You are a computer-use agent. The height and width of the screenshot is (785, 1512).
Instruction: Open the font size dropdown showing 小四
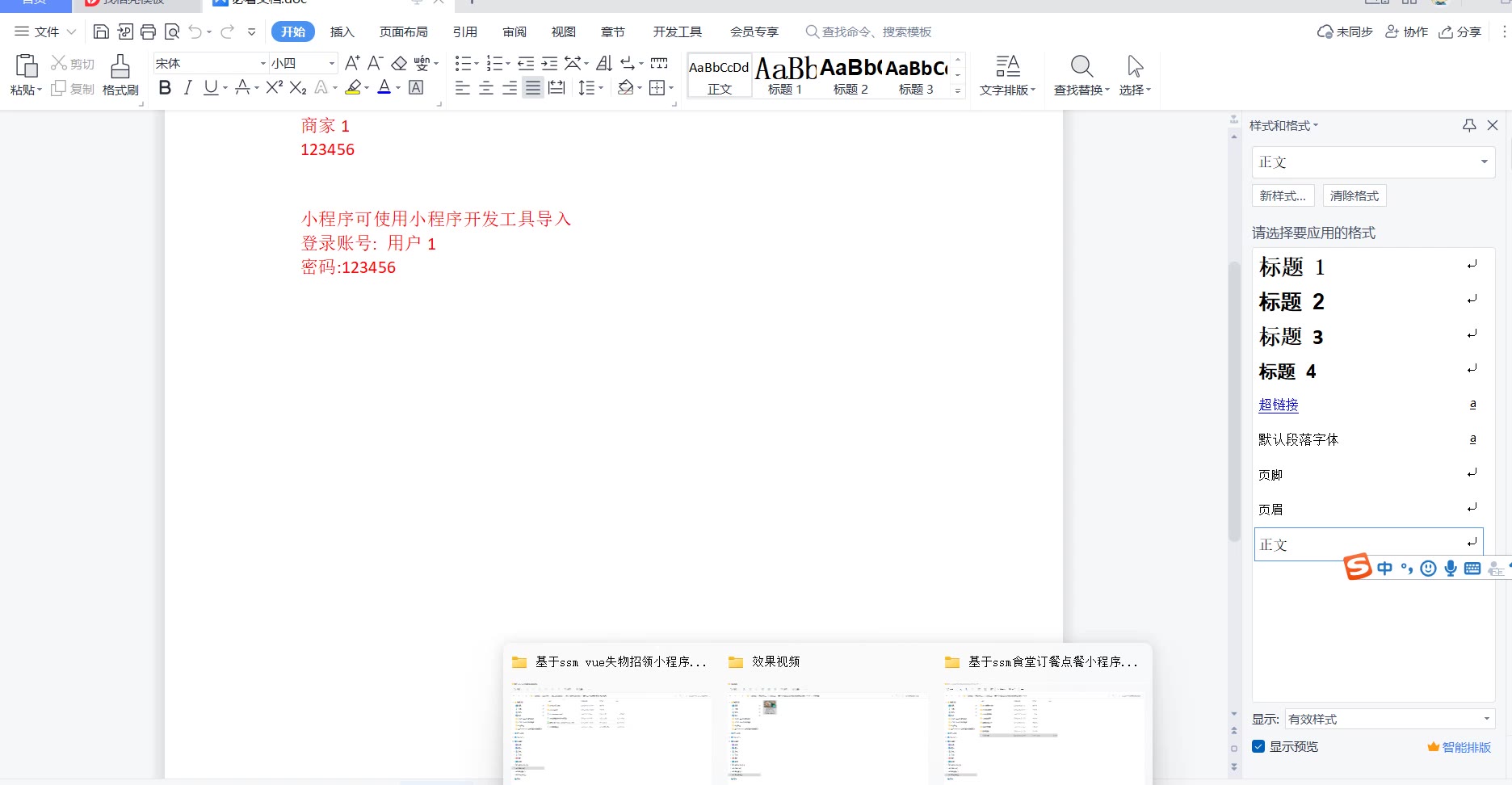[x=331, y=63]
